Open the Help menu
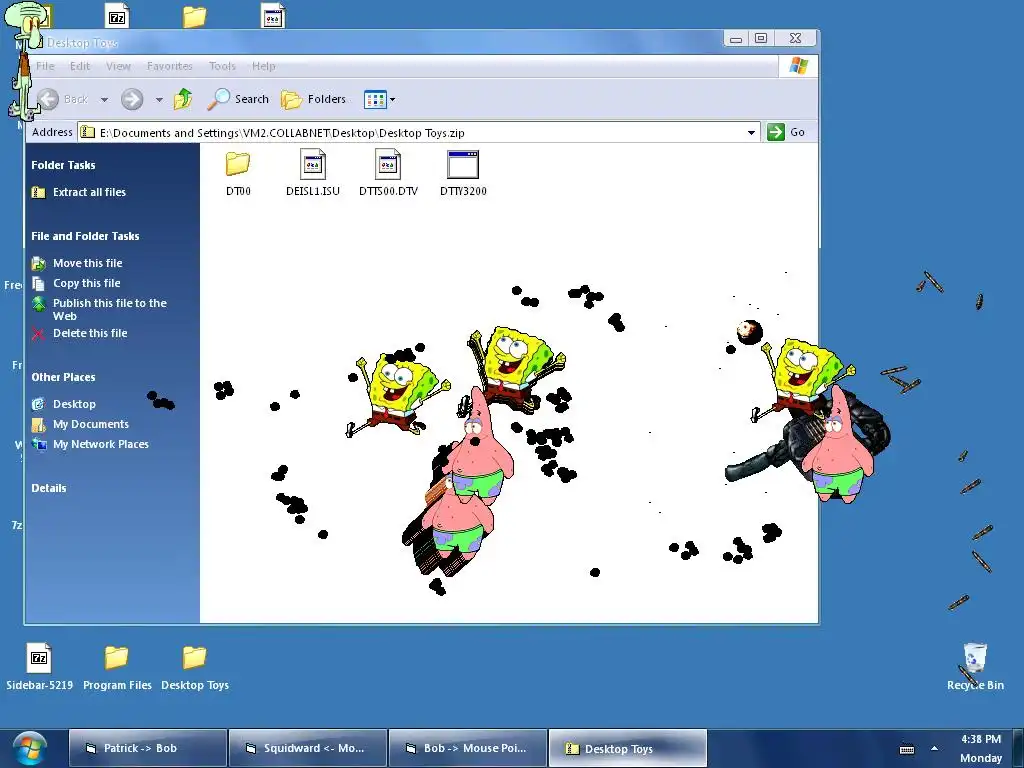The width and height of the screenshot is (1024, 768). (x=263, y=66)
